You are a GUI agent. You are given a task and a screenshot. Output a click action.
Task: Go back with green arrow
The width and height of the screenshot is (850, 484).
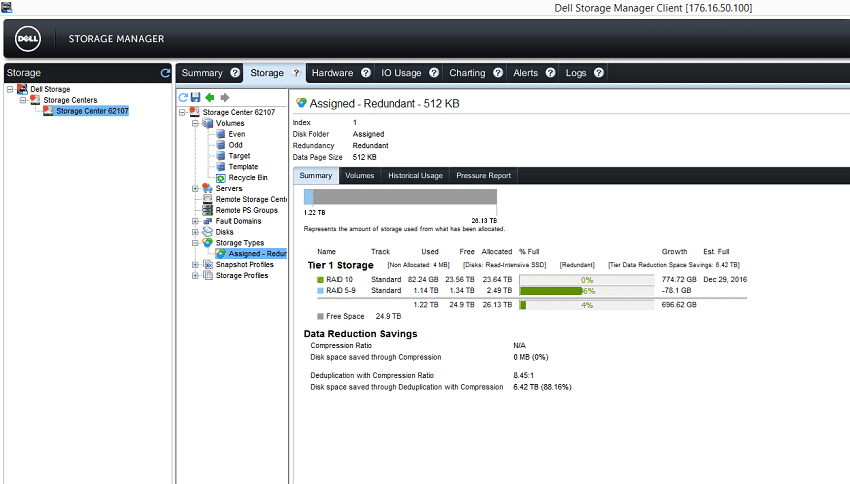[x=210, y=98]
